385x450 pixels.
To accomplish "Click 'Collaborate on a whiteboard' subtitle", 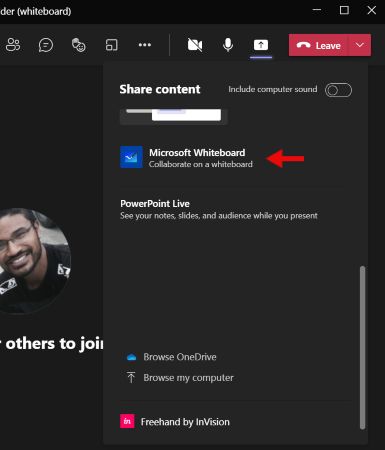I will pyautogui.click(x=201, y=164).
